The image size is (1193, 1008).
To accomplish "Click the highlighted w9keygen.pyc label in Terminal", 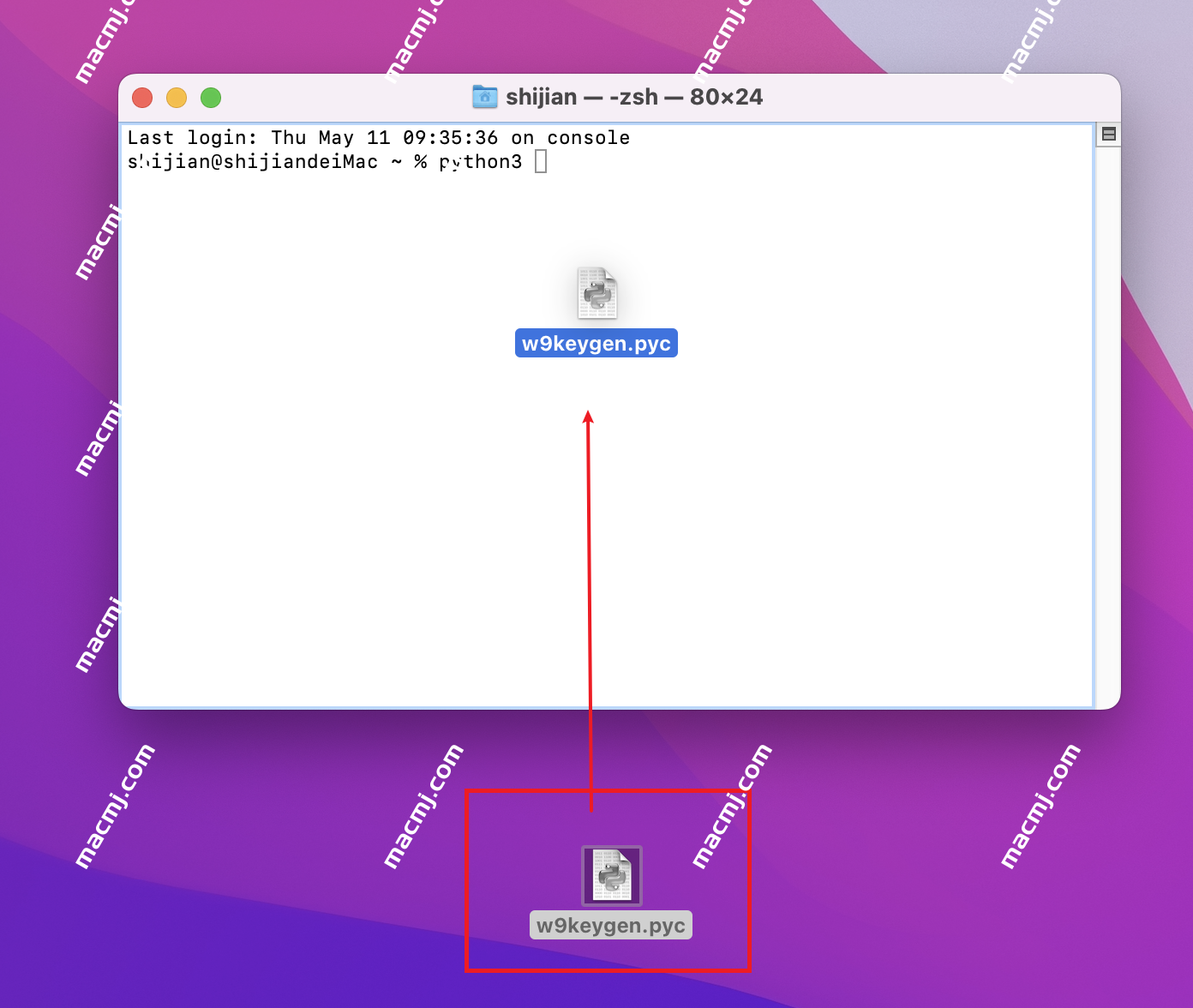I will 596,343.
